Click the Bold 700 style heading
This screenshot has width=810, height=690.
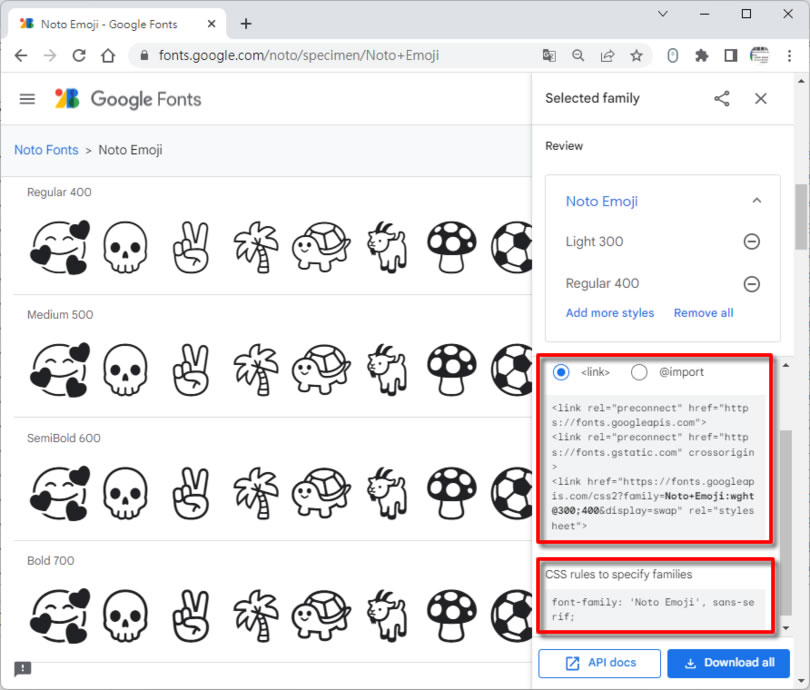51,560
